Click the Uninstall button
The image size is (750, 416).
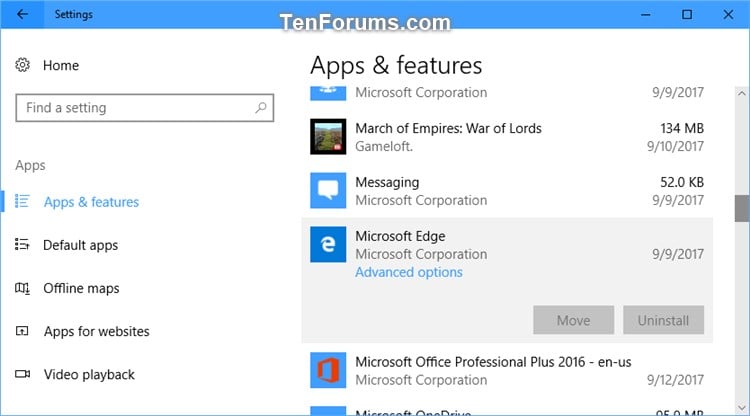(x=663, y=320)
